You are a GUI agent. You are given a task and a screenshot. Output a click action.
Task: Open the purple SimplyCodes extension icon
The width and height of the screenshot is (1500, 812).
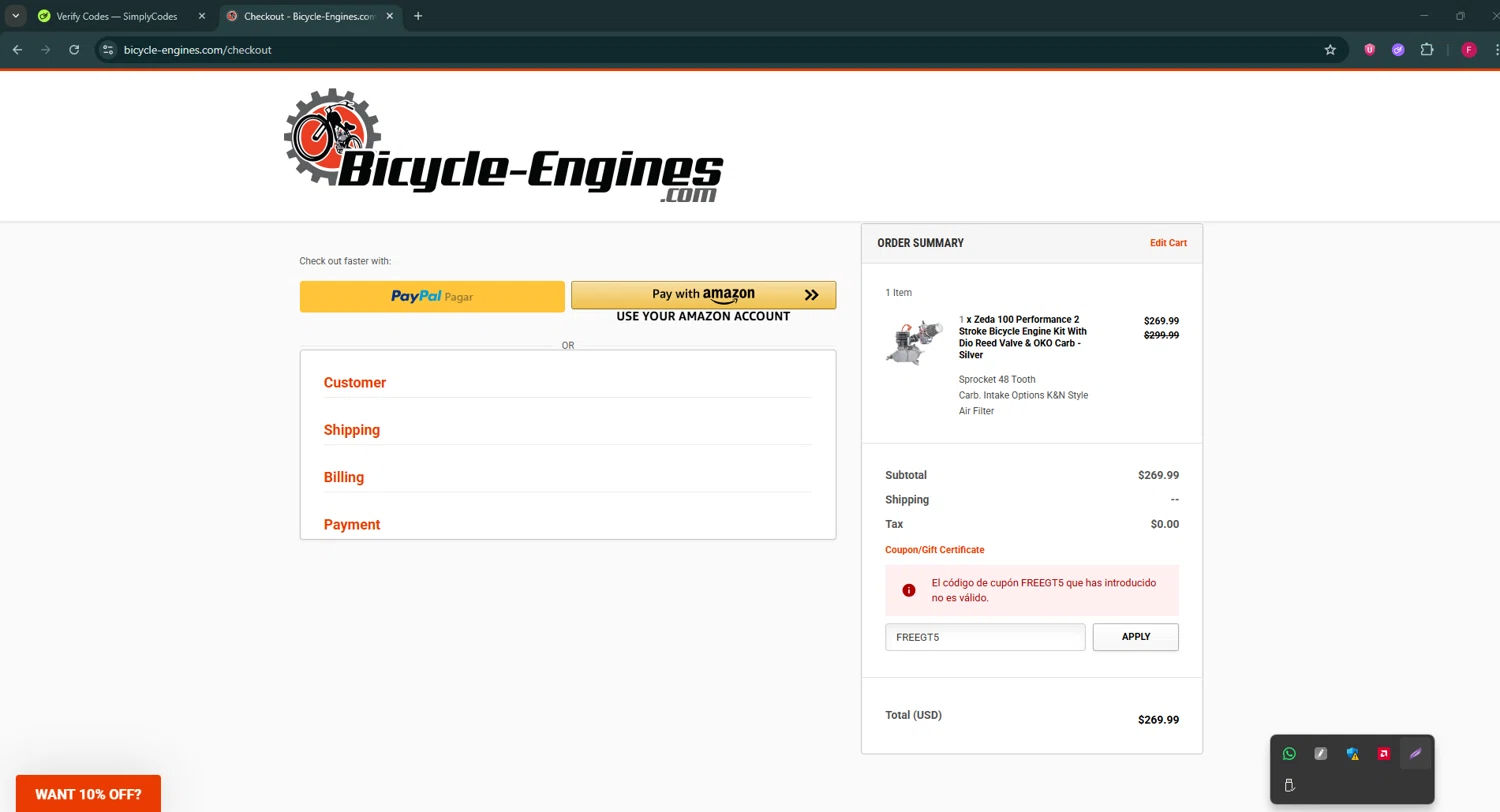[1398, 49]
